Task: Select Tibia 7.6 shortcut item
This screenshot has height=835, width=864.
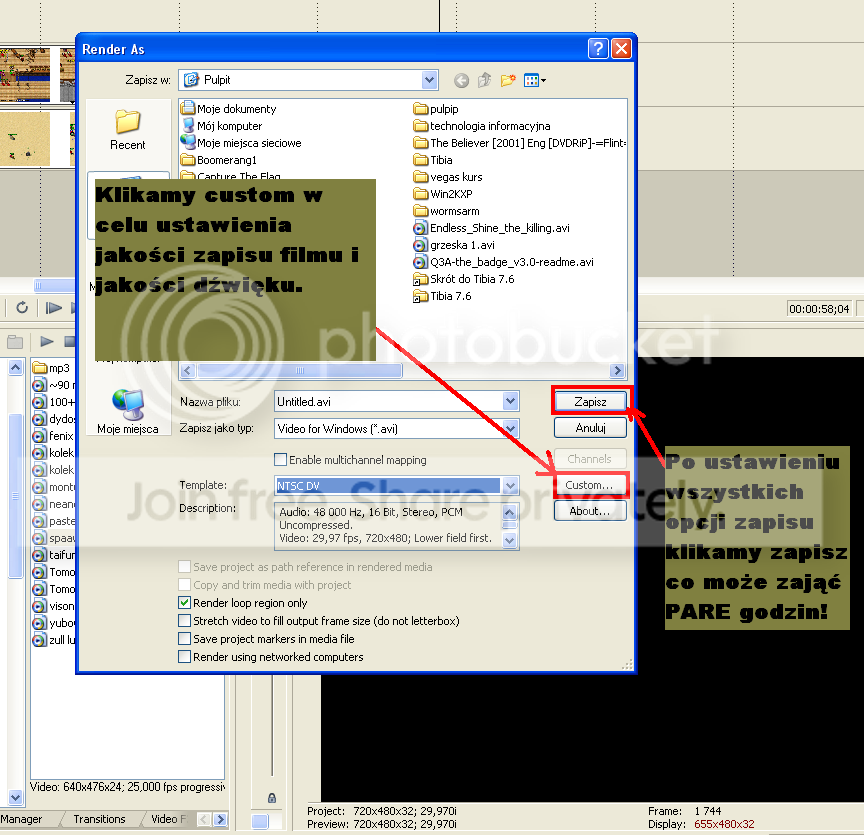Action: (442, 296)
